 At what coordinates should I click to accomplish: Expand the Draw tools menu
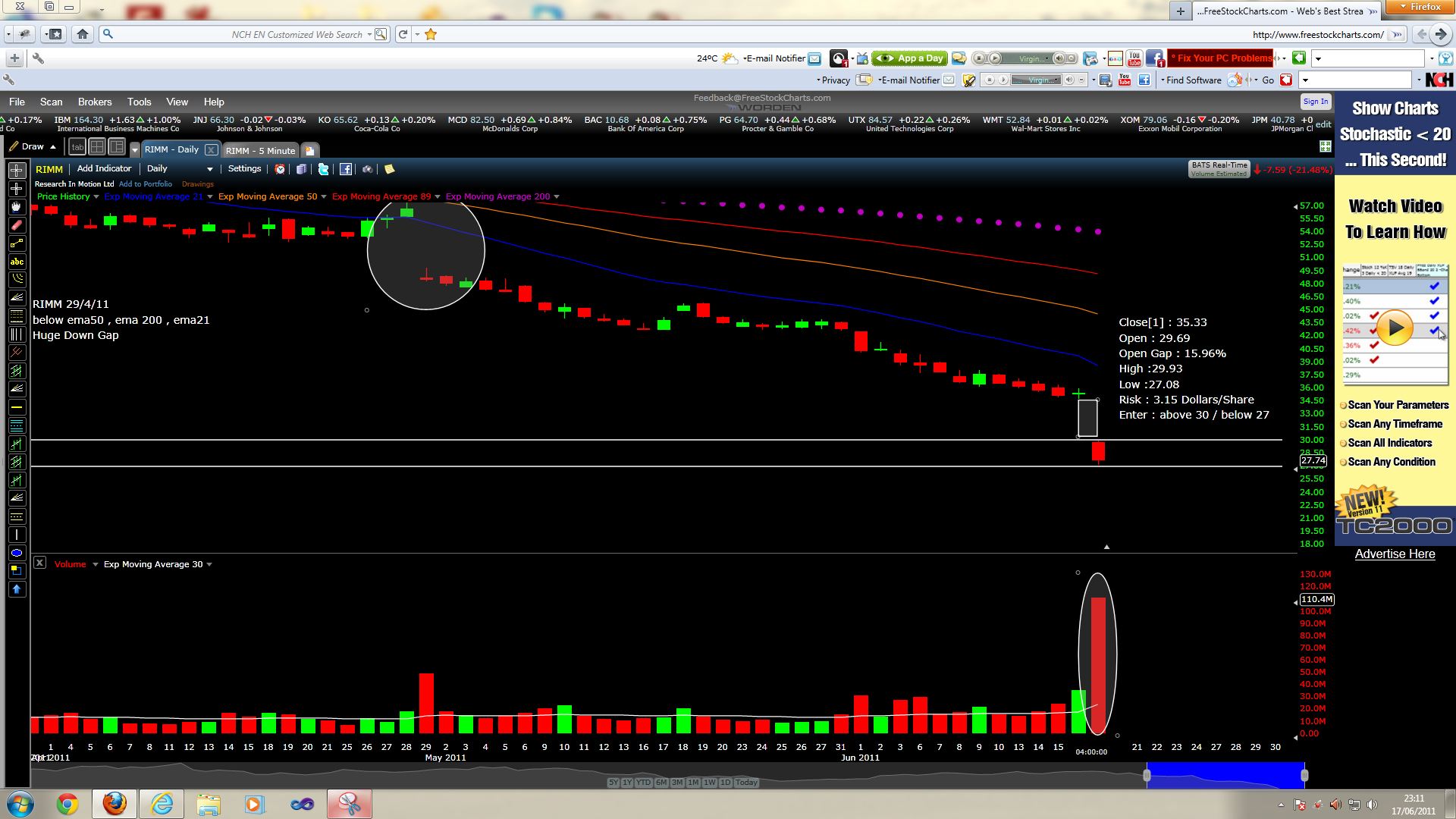tap(33, 146)
